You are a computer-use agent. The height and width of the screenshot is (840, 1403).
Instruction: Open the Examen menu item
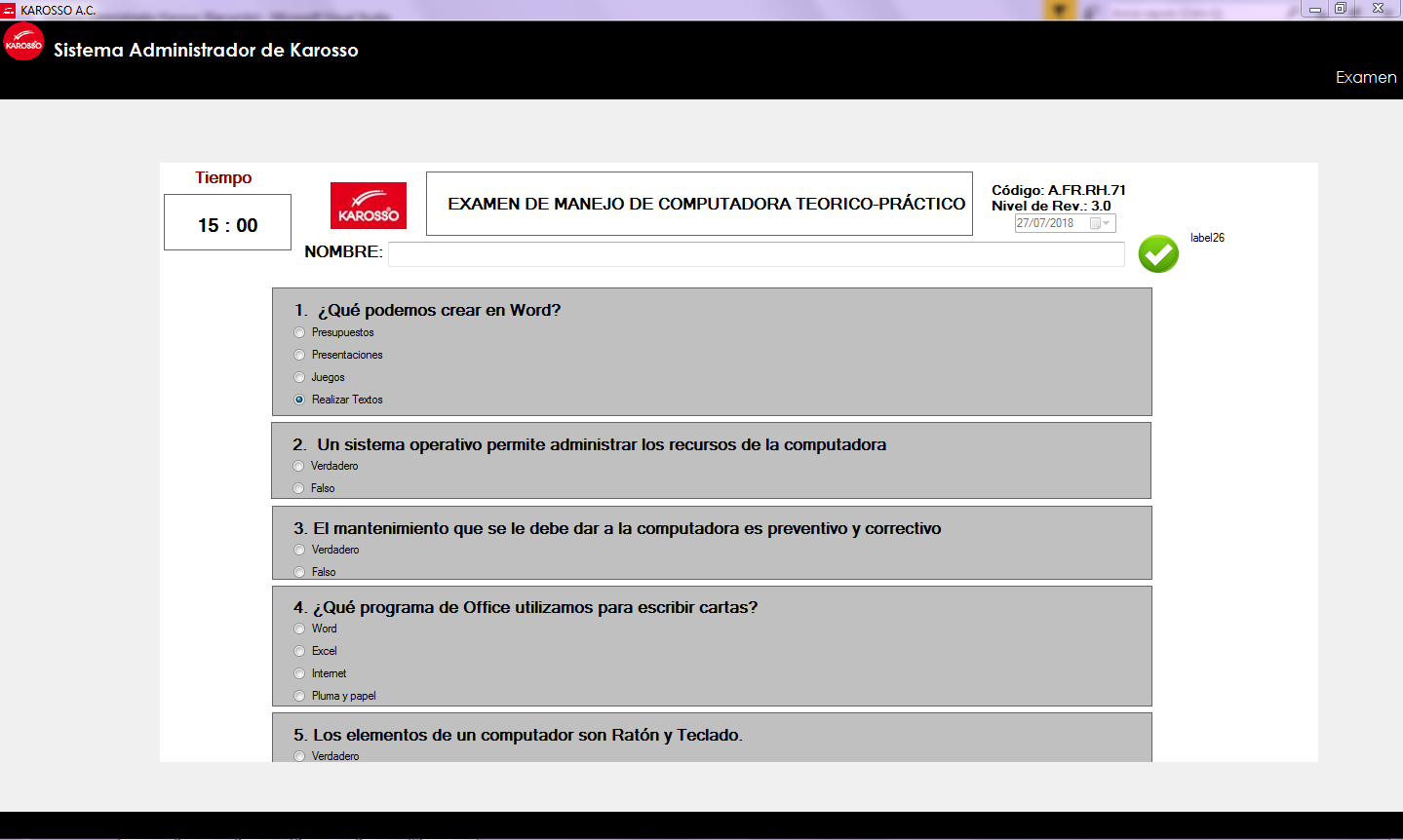click(x=1366, y=78)
